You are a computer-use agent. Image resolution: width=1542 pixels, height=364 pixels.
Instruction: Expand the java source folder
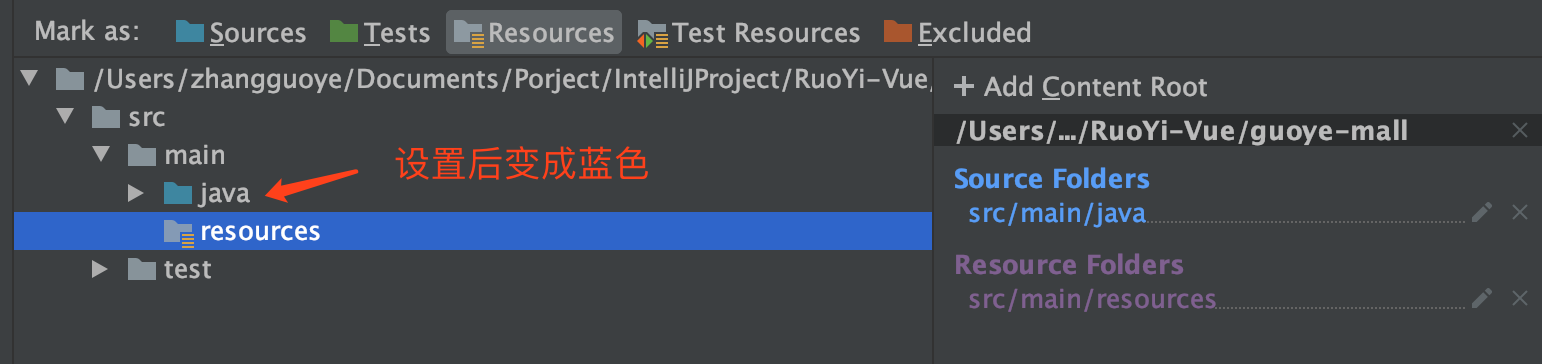point(137,193)
